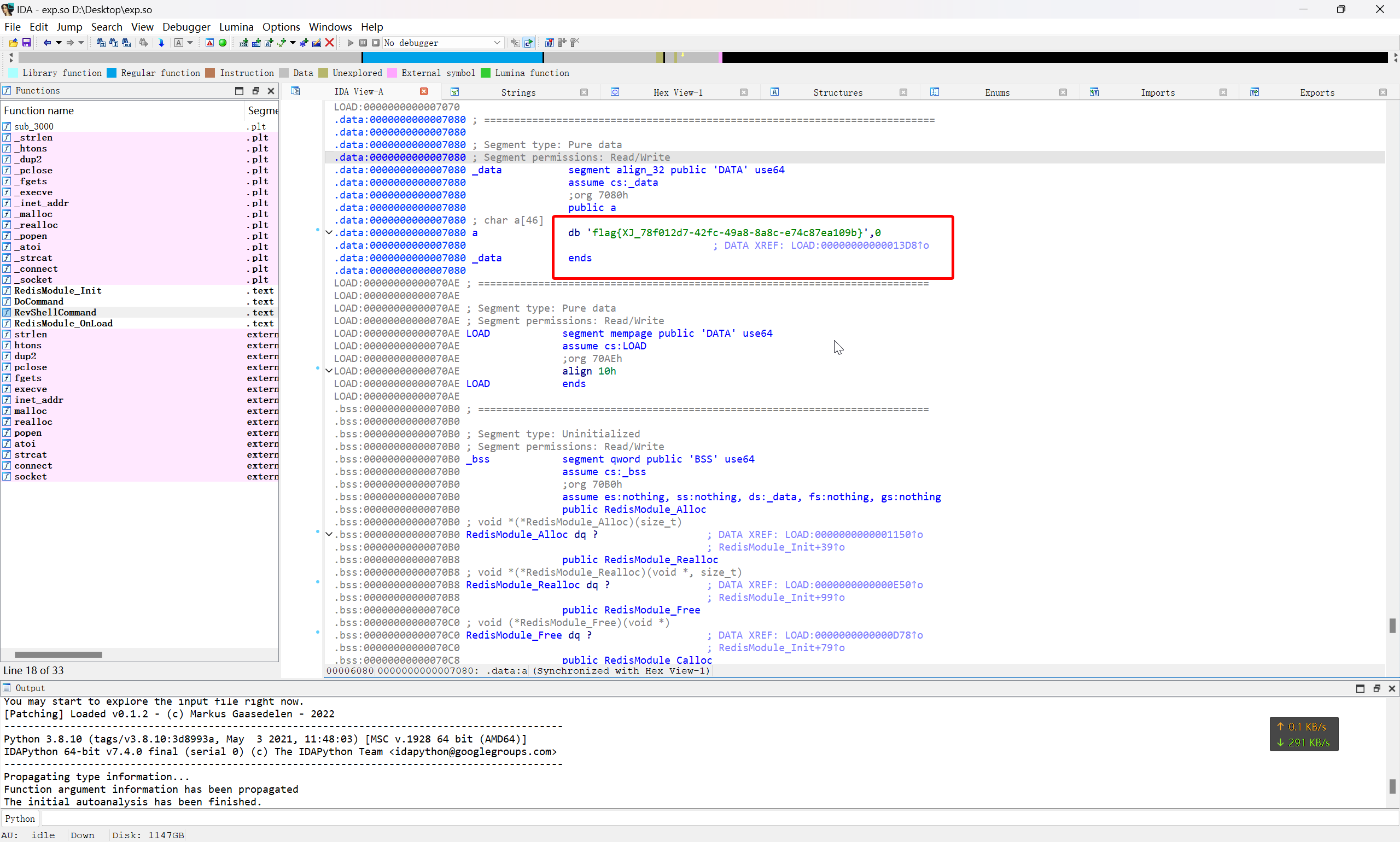Viewport: 1400px width, 842px height.
Task: Click the External symbol legend color swatch
Action: pos(392,73)
